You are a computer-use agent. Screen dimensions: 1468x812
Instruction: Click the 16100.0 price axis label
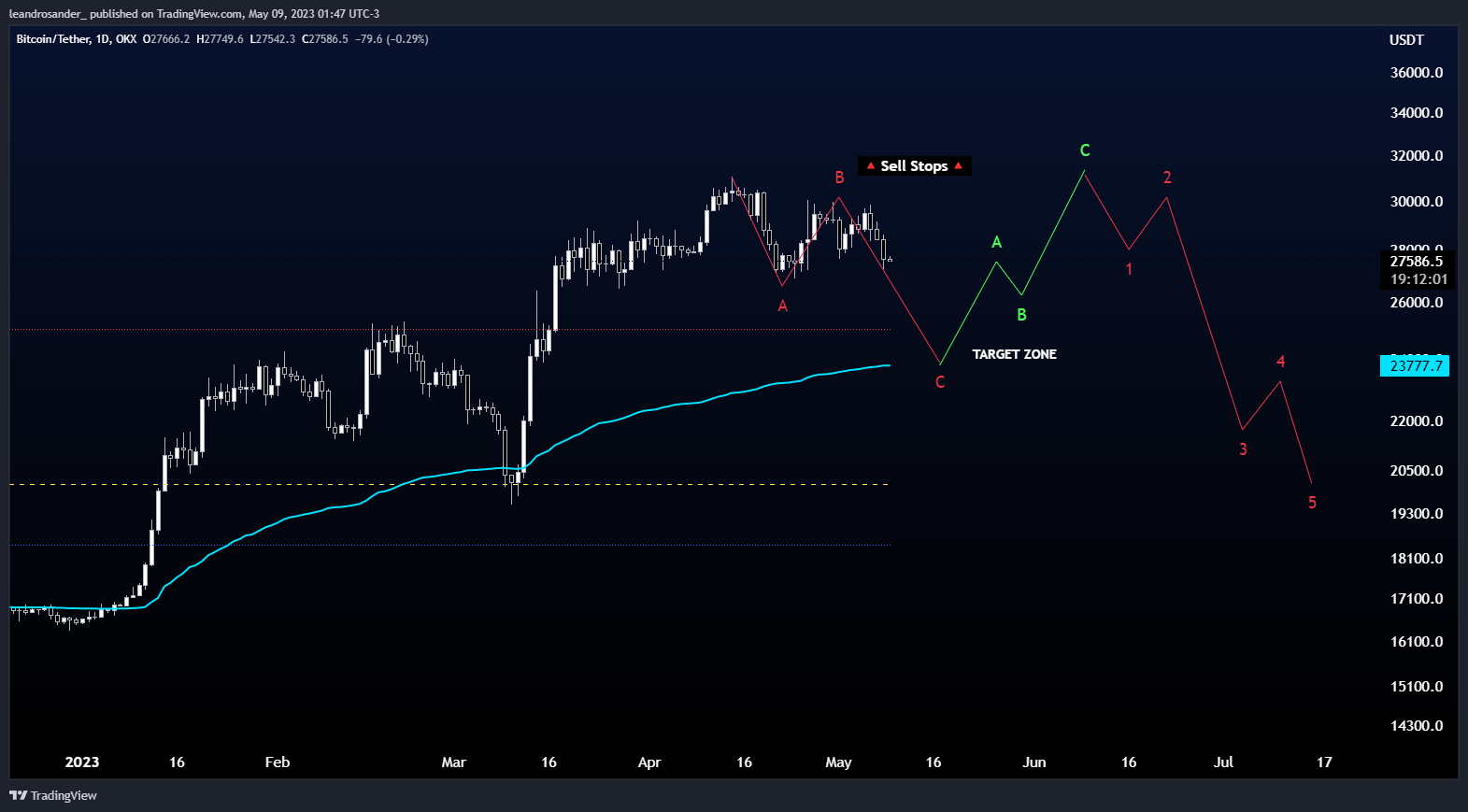[x=1417, y=642]
